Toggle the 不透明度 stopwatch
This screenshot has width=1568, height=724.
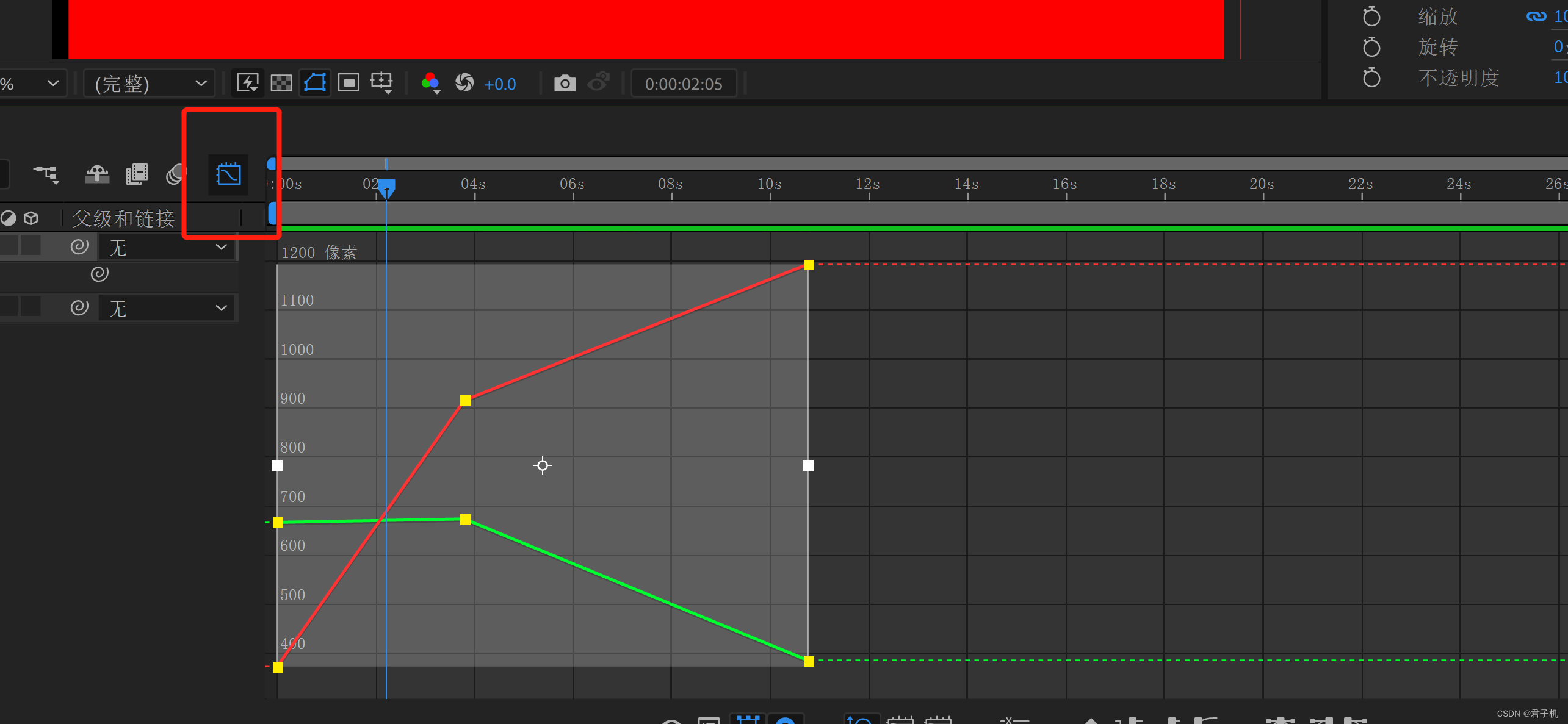click(x=1371, y=78)
